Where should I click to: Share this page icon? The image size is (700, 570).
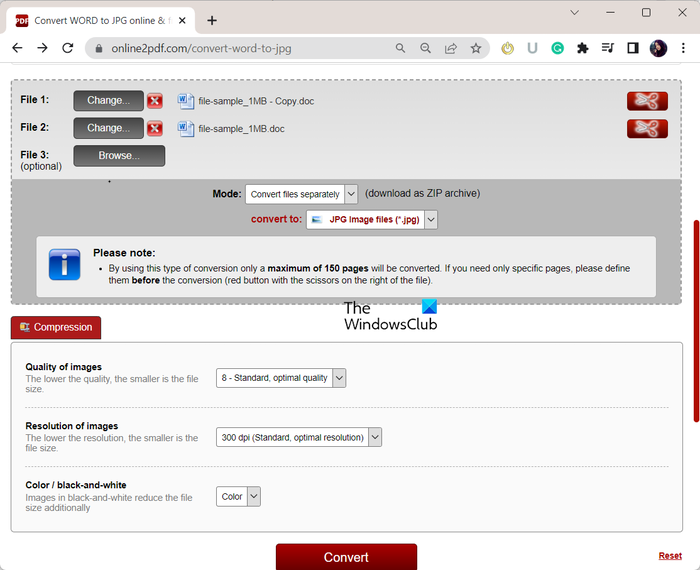pyautogui.click(x=451, y=48)
